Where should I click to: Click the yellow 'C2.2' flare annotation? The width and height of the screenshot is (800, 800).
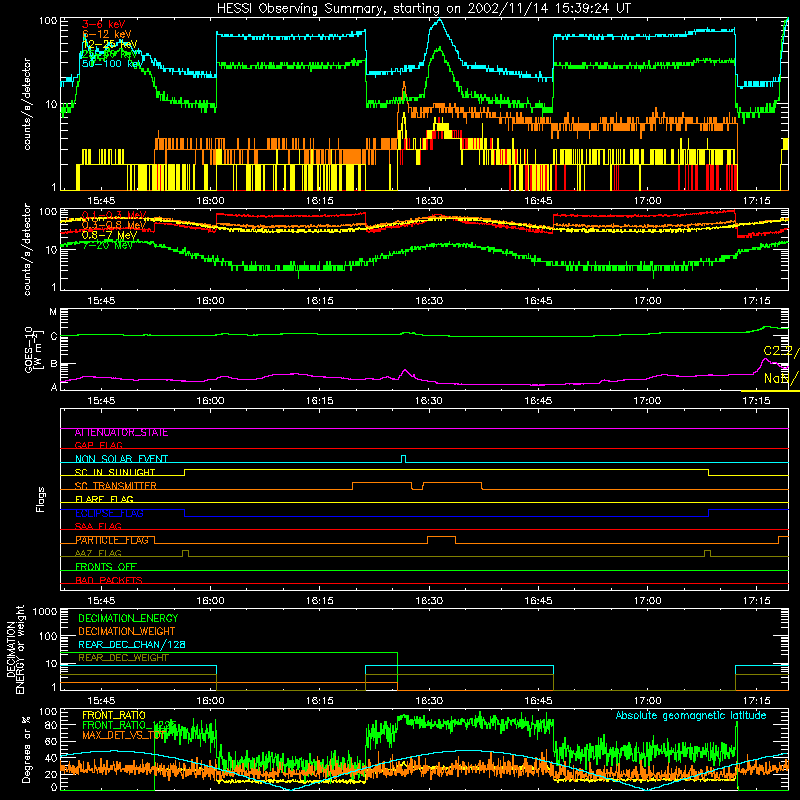click(780, 351)
